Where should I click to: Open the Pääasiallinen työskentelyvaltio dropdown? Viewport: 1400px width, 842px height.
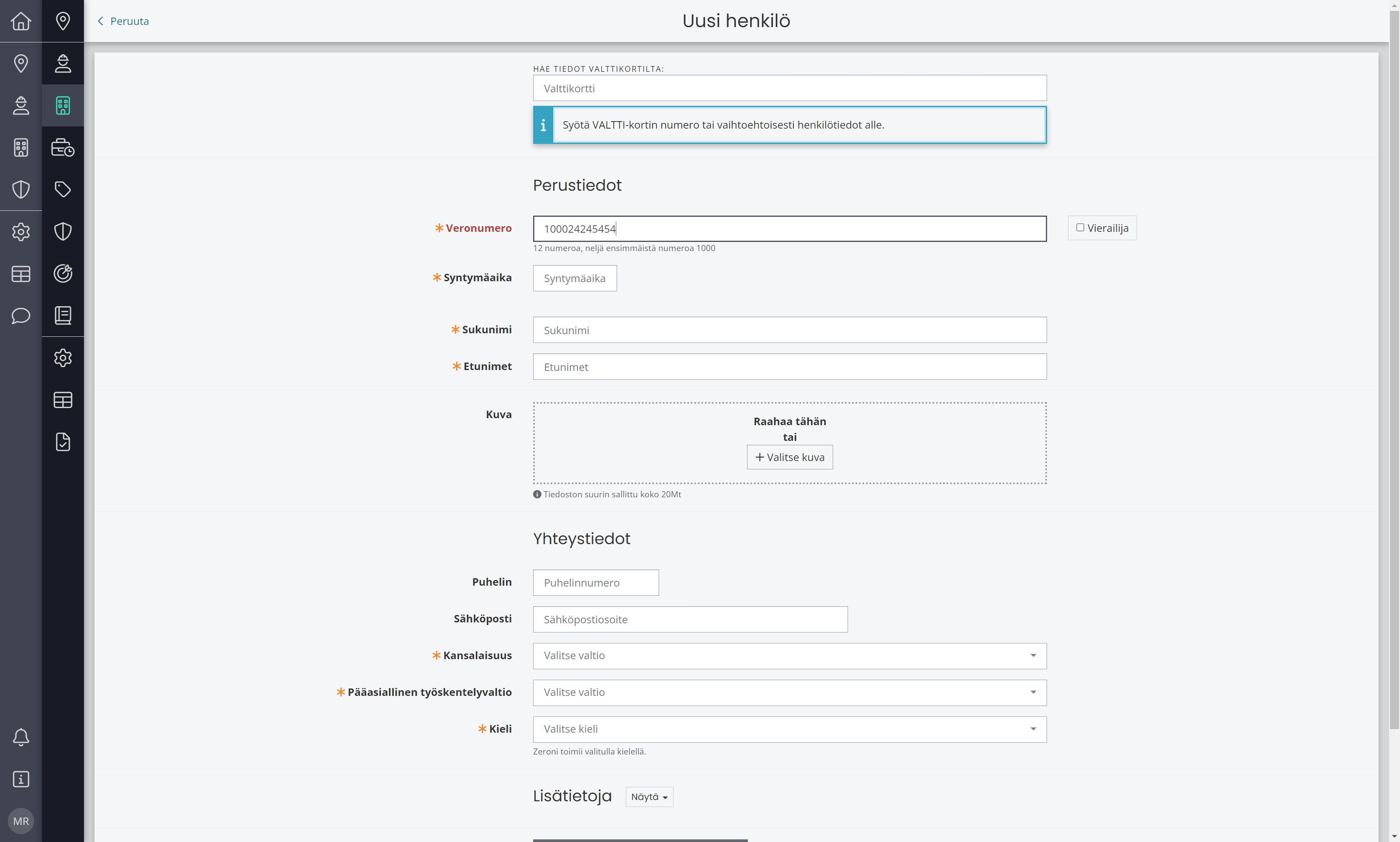[x=789, y=692]
